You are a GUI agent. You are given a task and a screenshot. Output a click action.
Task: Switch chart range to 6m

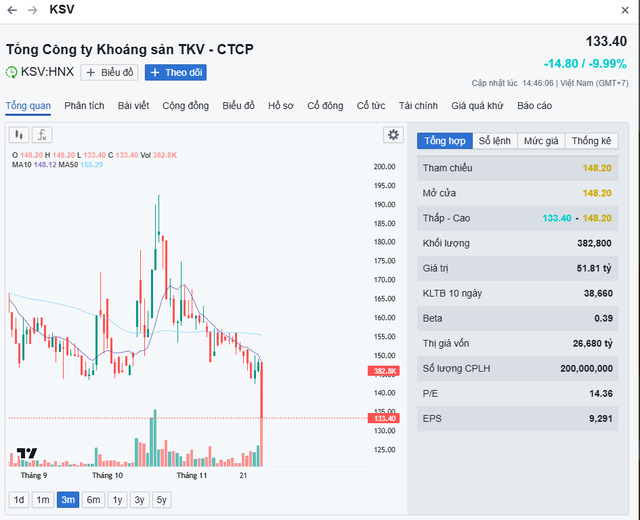point(93,500)
